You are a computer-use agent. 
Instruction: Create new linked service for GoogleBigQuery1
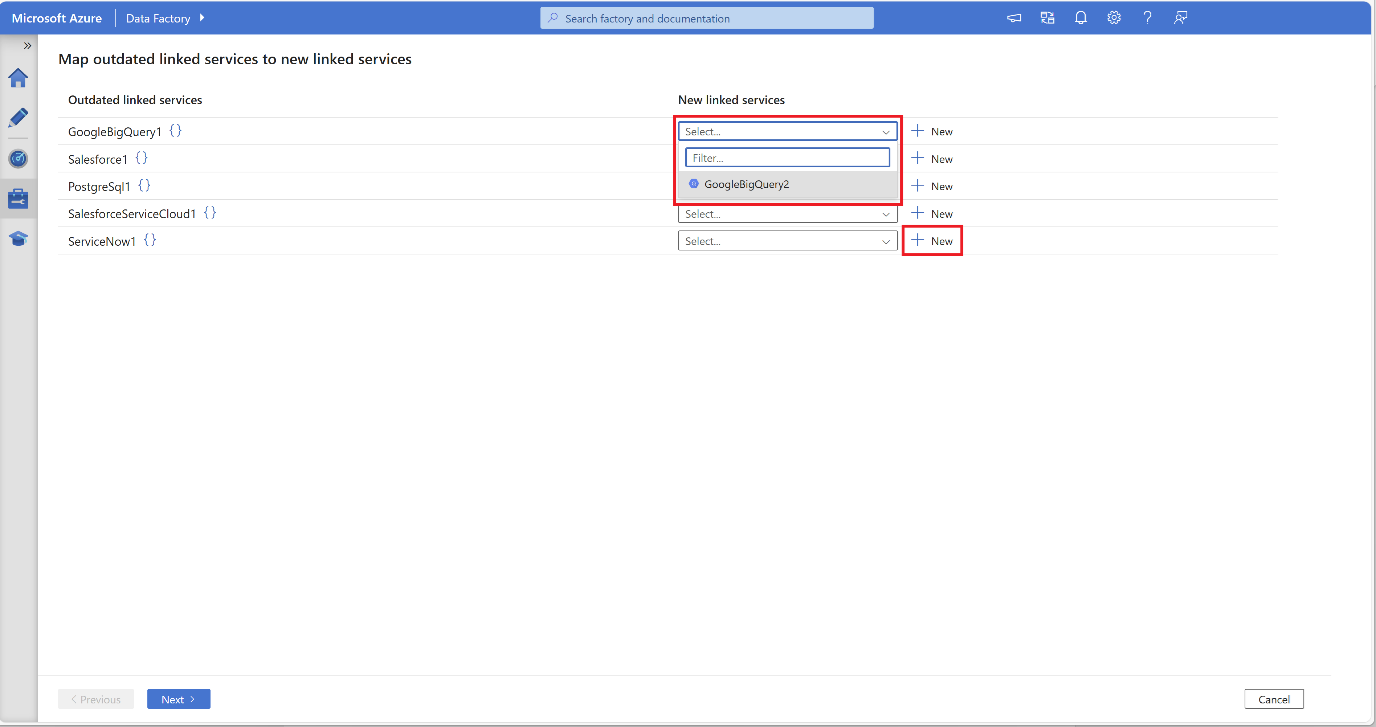pos(932,131)
